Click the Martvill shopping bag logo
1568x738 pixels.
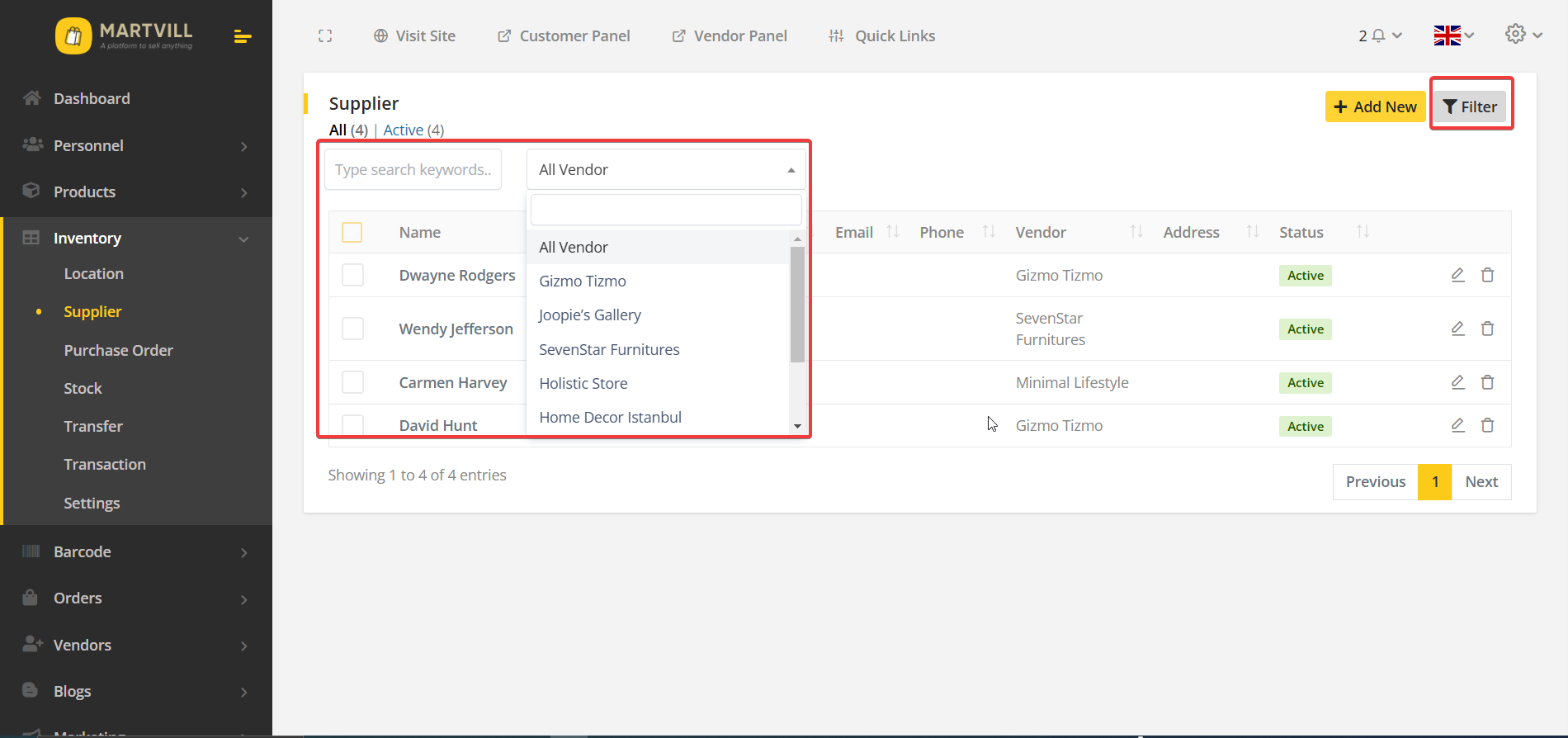(73, 35)
